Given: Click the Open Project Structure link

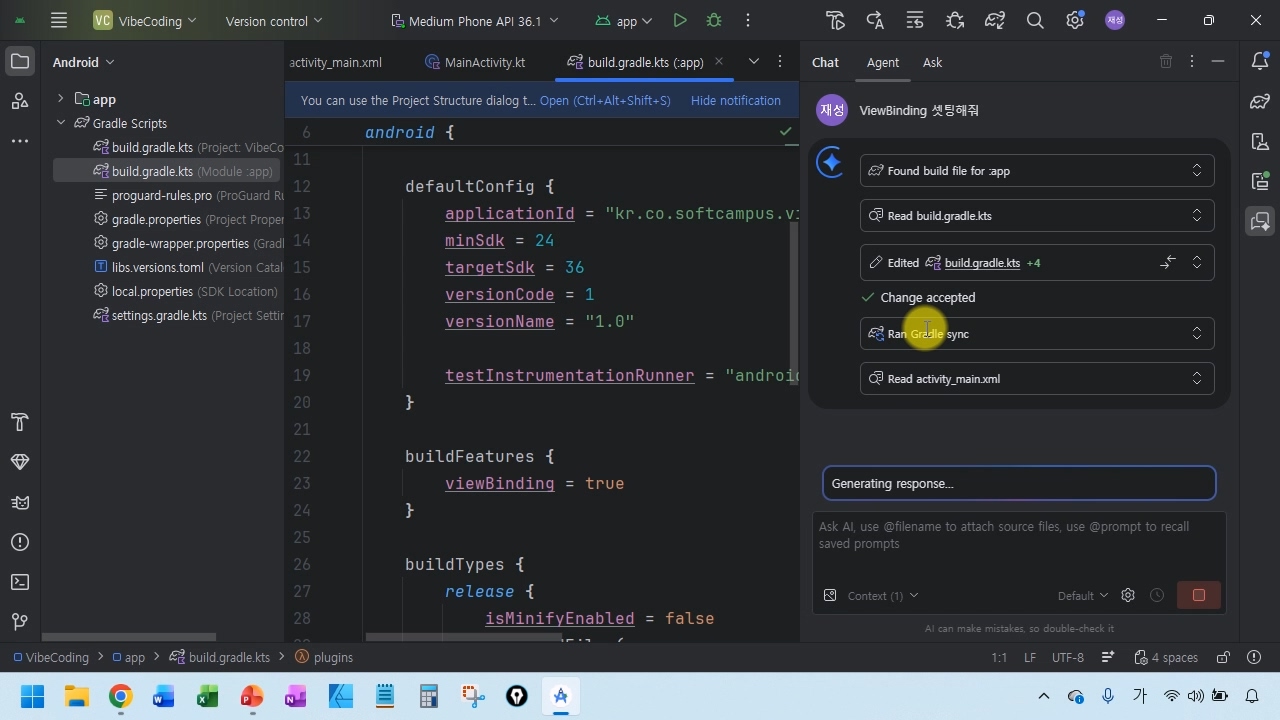Looking at the screenshot, I should click(604, 100).
